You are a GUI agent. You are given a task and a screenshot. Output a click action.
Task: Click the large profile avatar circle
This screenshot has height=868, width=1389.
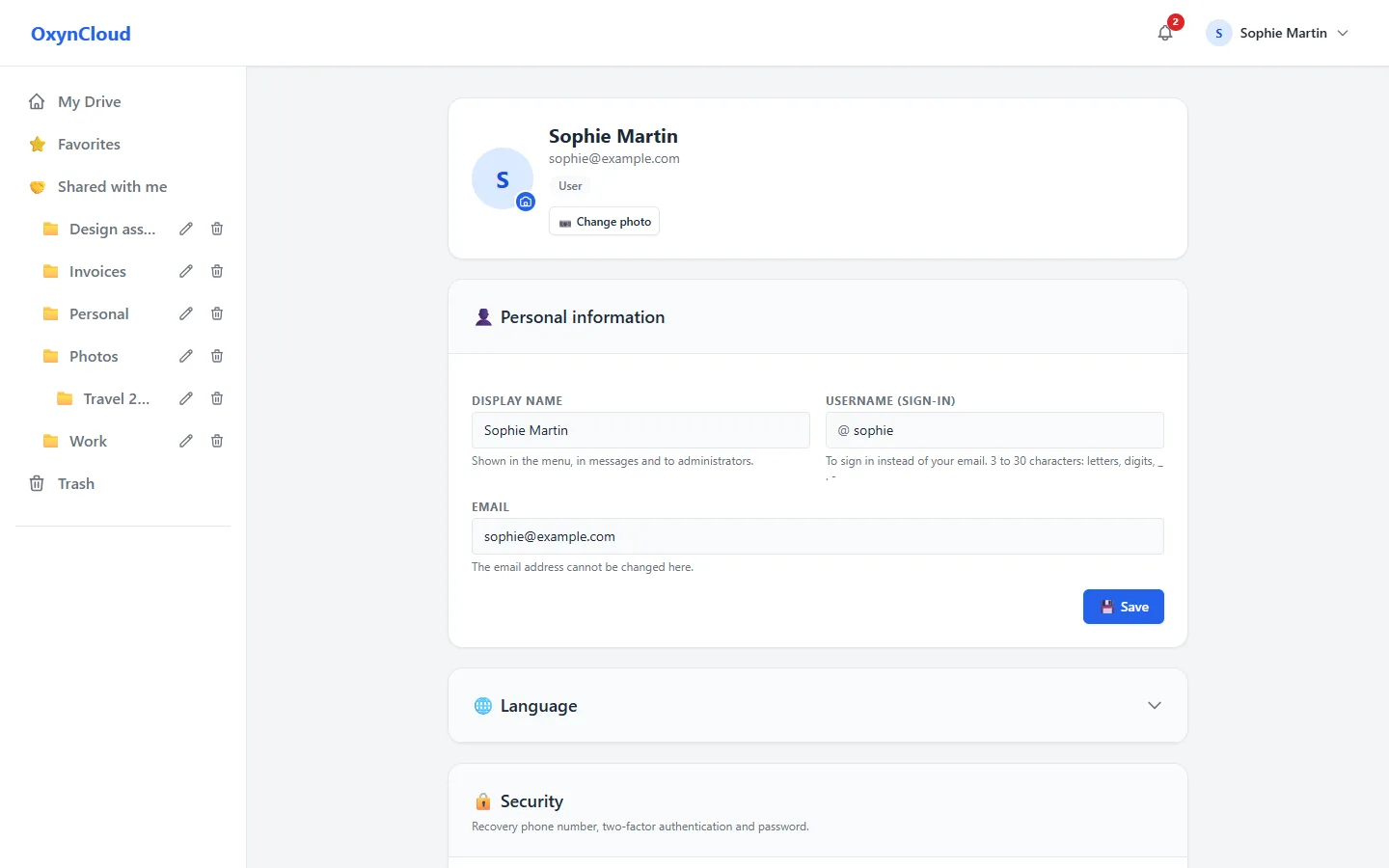pos(503,178)
